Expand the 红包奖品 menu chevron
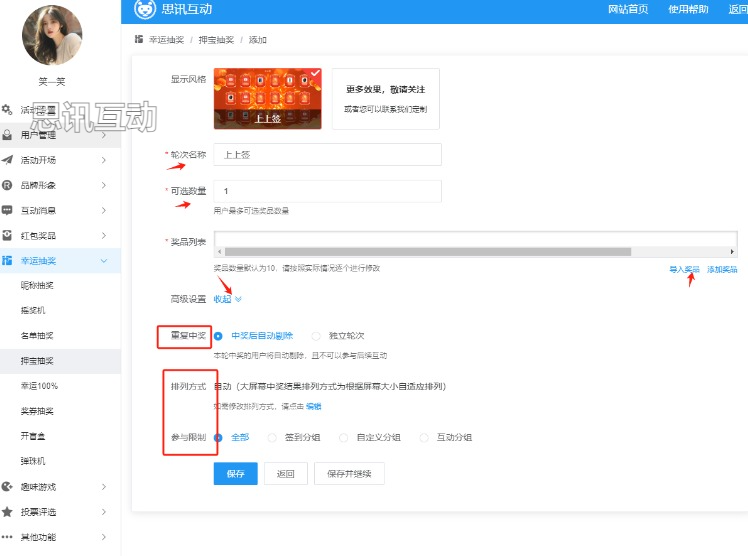The image size is (748, 556). 104,236
